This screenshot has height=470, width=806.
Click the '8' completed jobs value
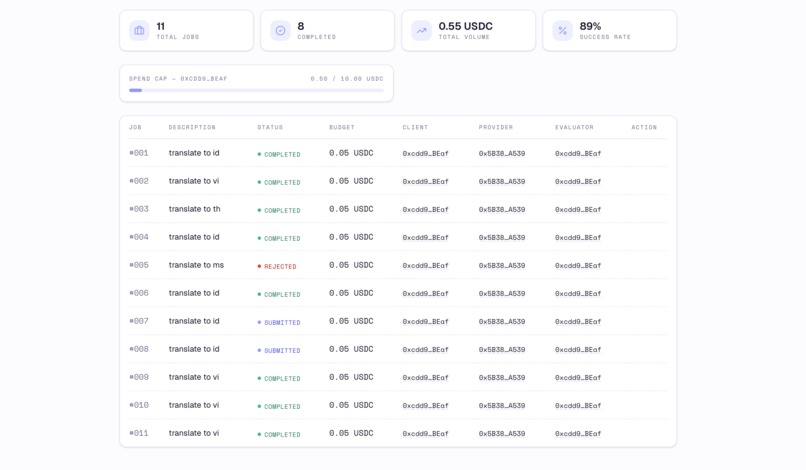[301, 26]
